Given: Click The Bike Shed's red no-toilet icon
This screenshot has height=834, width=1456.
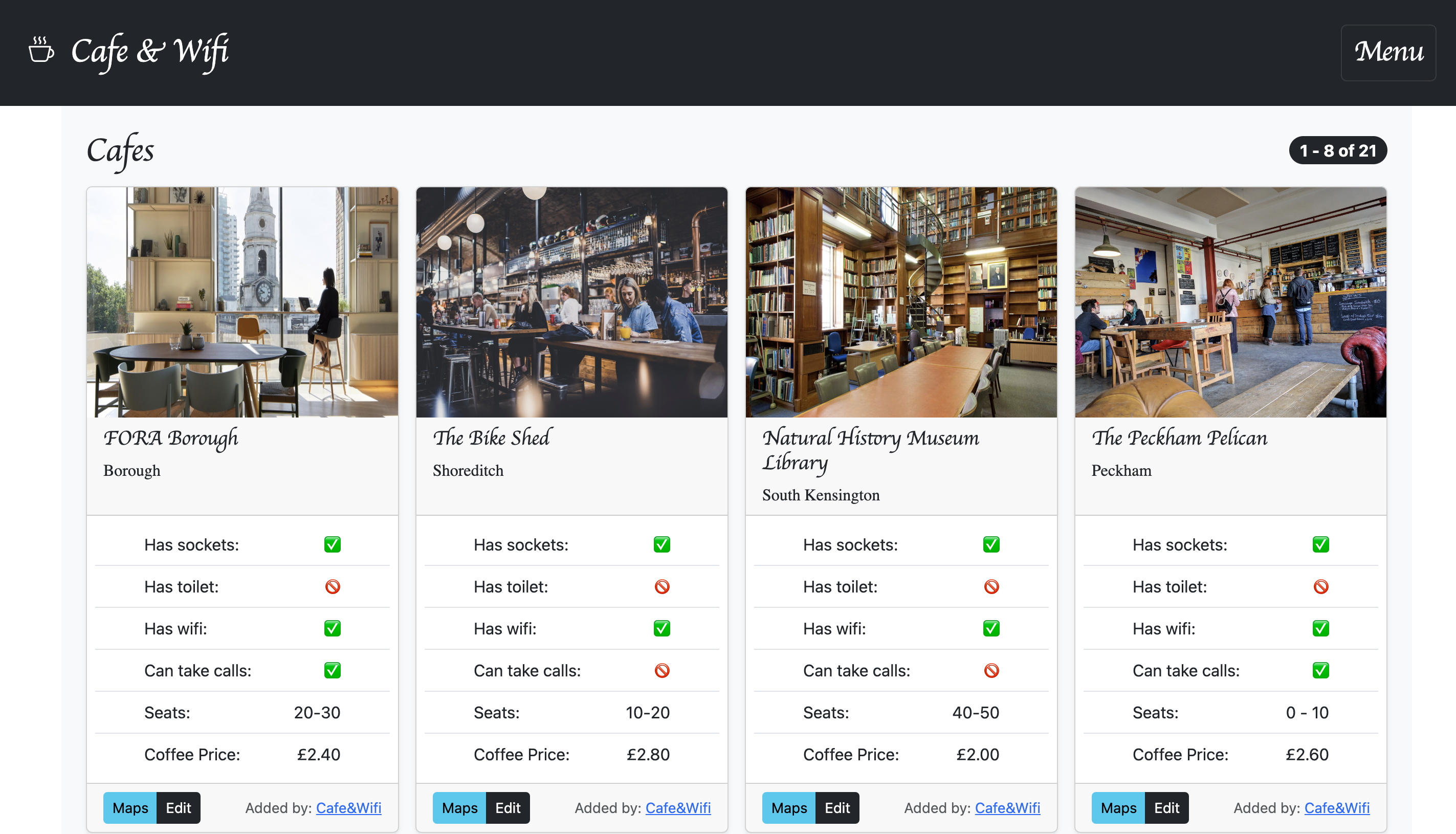Looking at the screenshot, I should coord(662,586).
